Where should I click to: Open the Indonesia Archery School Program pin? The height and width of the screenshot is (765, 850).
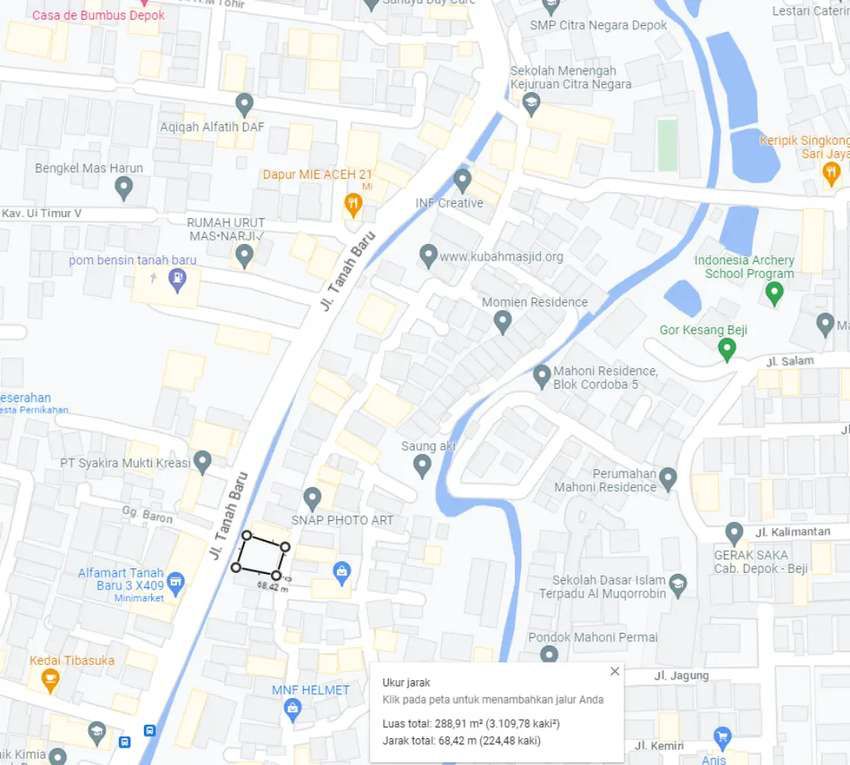(774, 293)
